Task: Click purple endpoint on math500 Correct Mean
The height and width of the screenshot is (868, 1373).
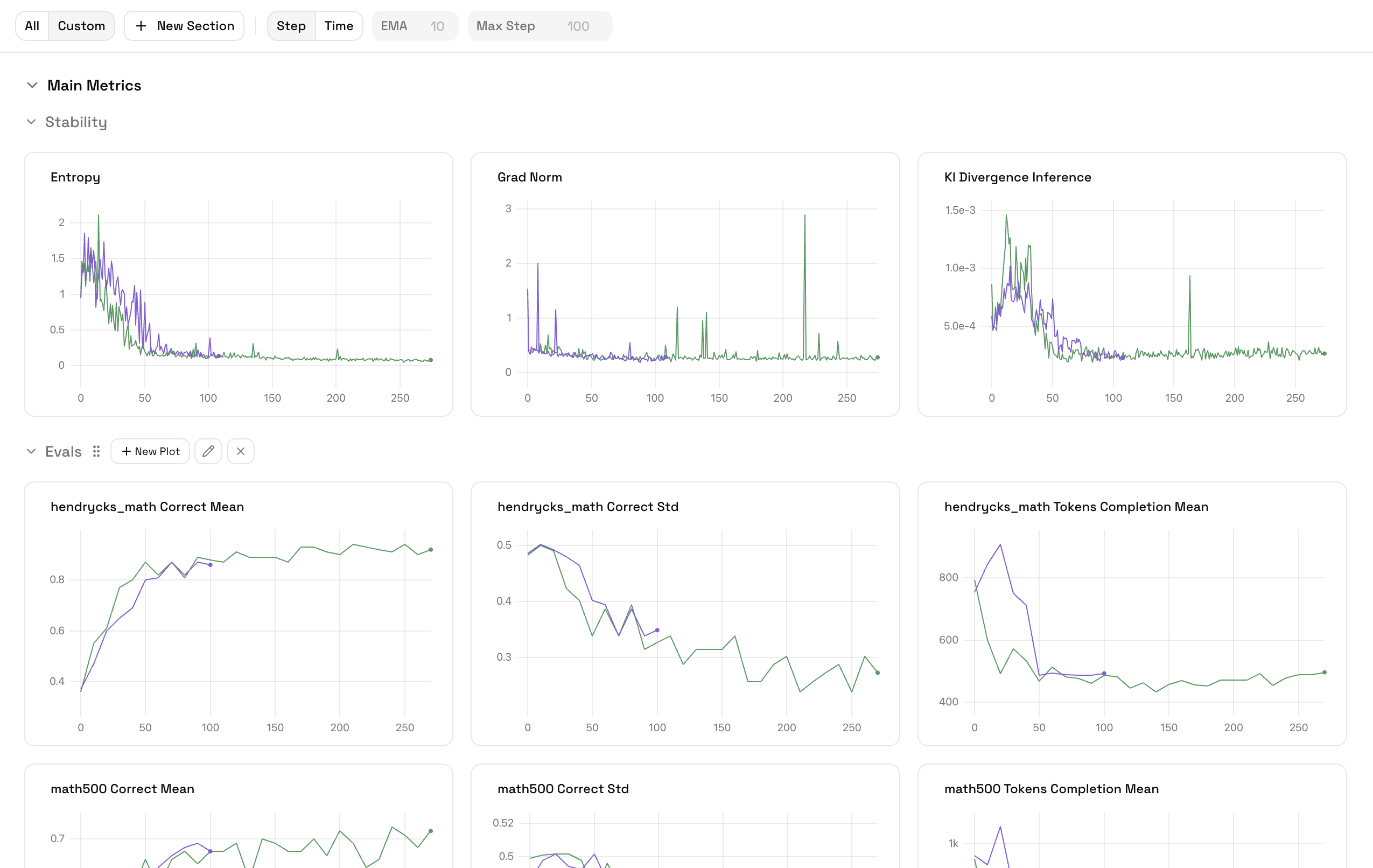Action: click(x=211, y=851)
